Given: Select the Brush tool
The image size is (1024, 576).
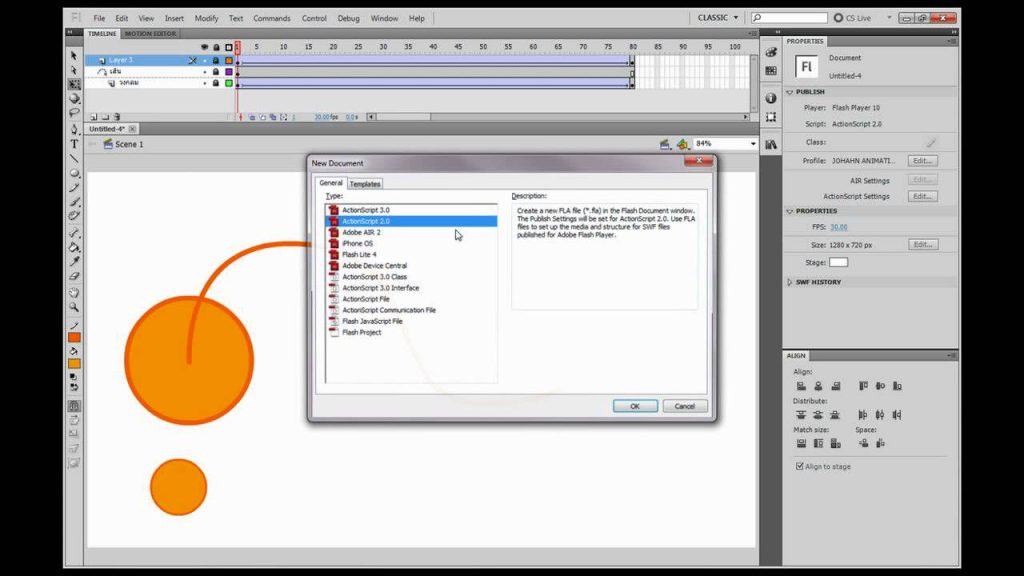Looking at the screenshot, I should [74, 202].
